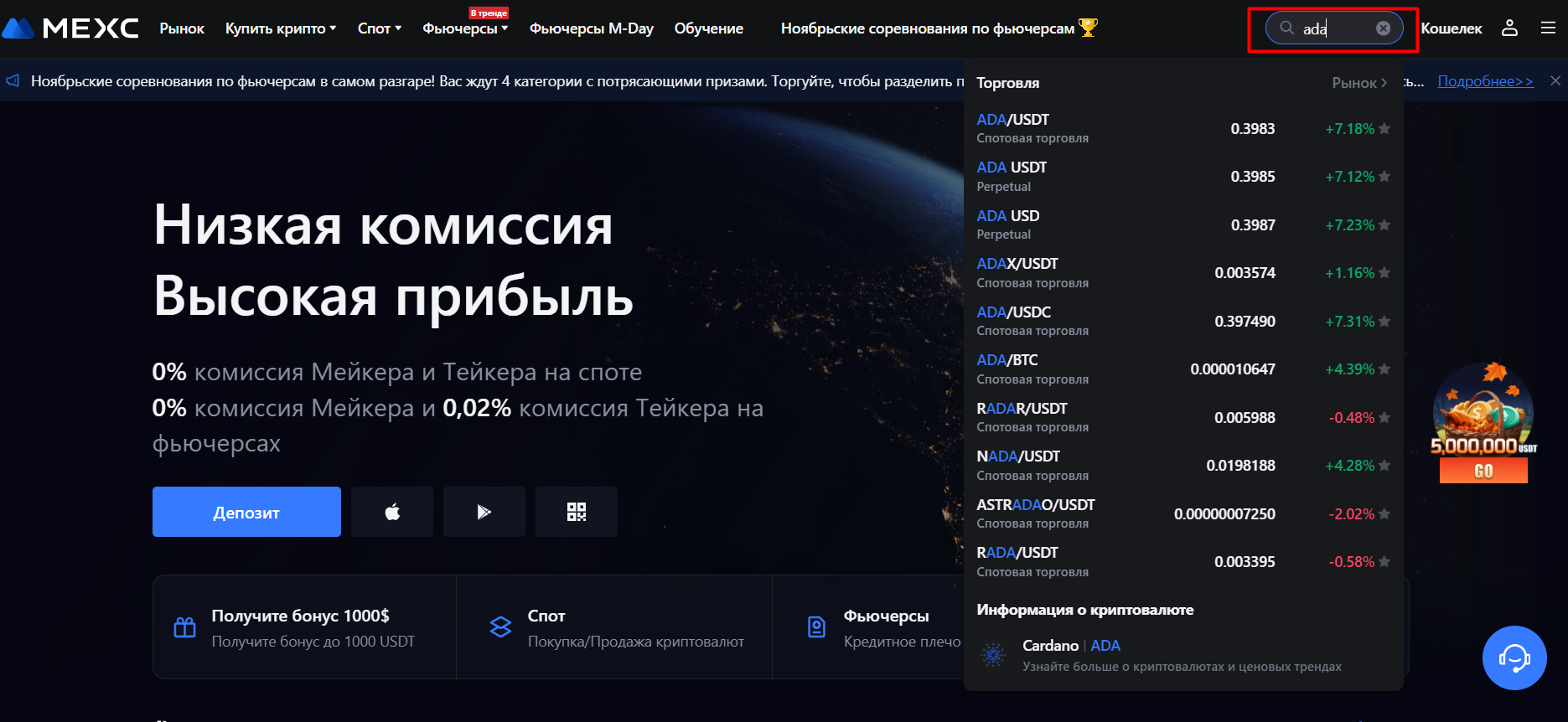The height and width of the screenshot is (722, 1568).
Task: Click the gift bonus icon
Action: 184,627
